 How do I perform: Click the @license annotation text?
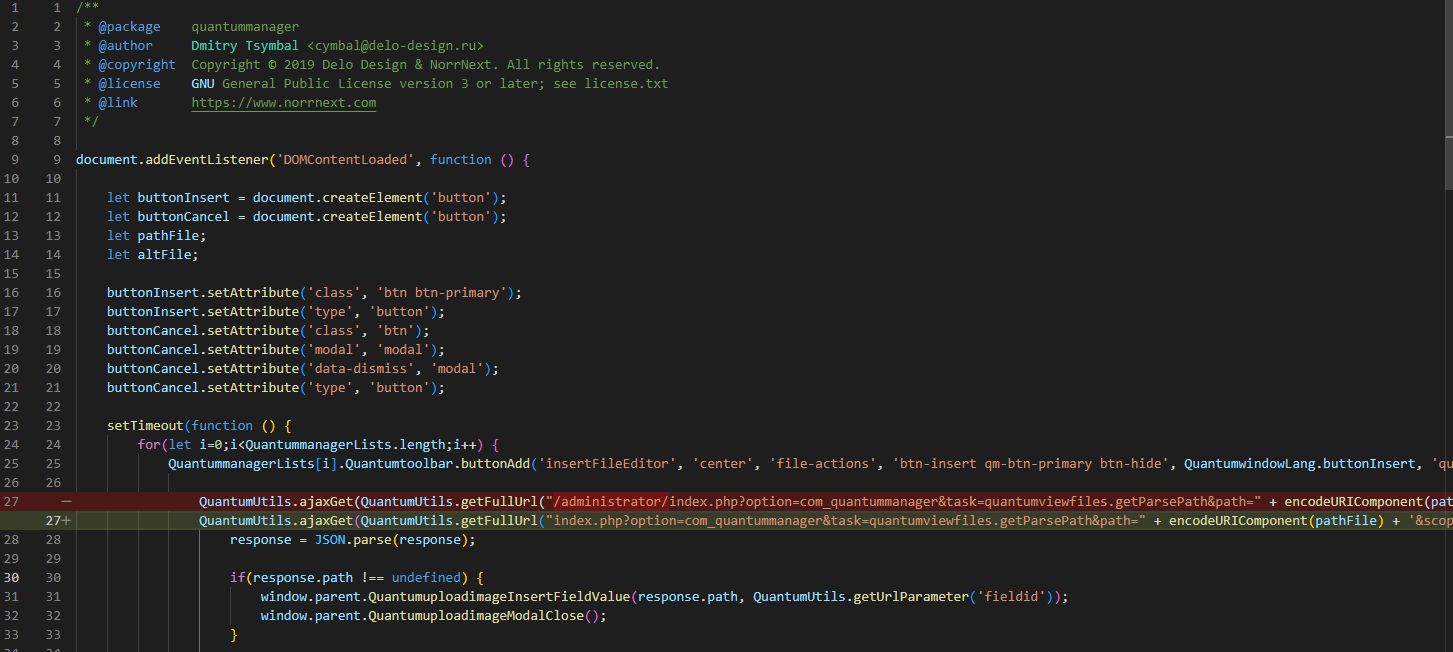[128, 83]
